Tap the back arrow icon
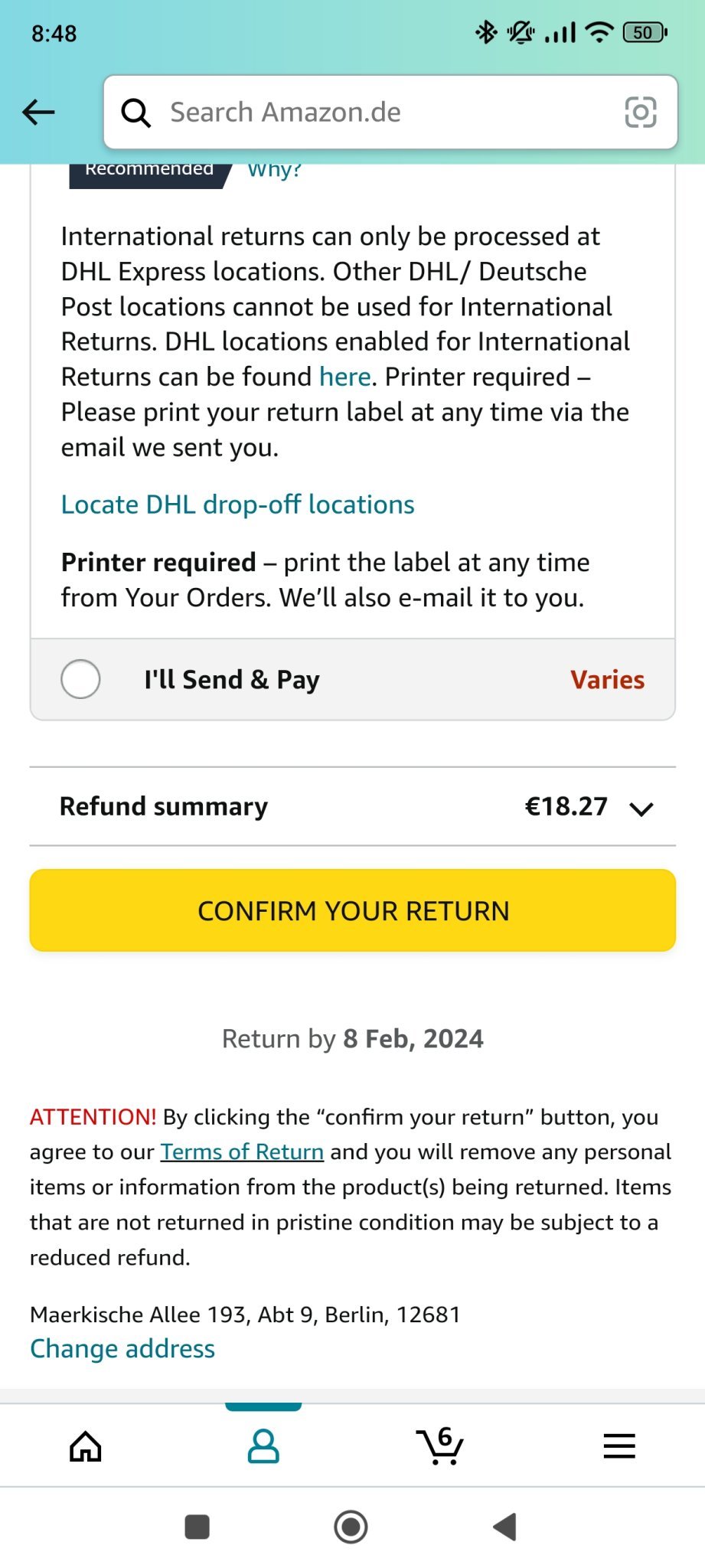705x1568 pixels. [38, 113]
